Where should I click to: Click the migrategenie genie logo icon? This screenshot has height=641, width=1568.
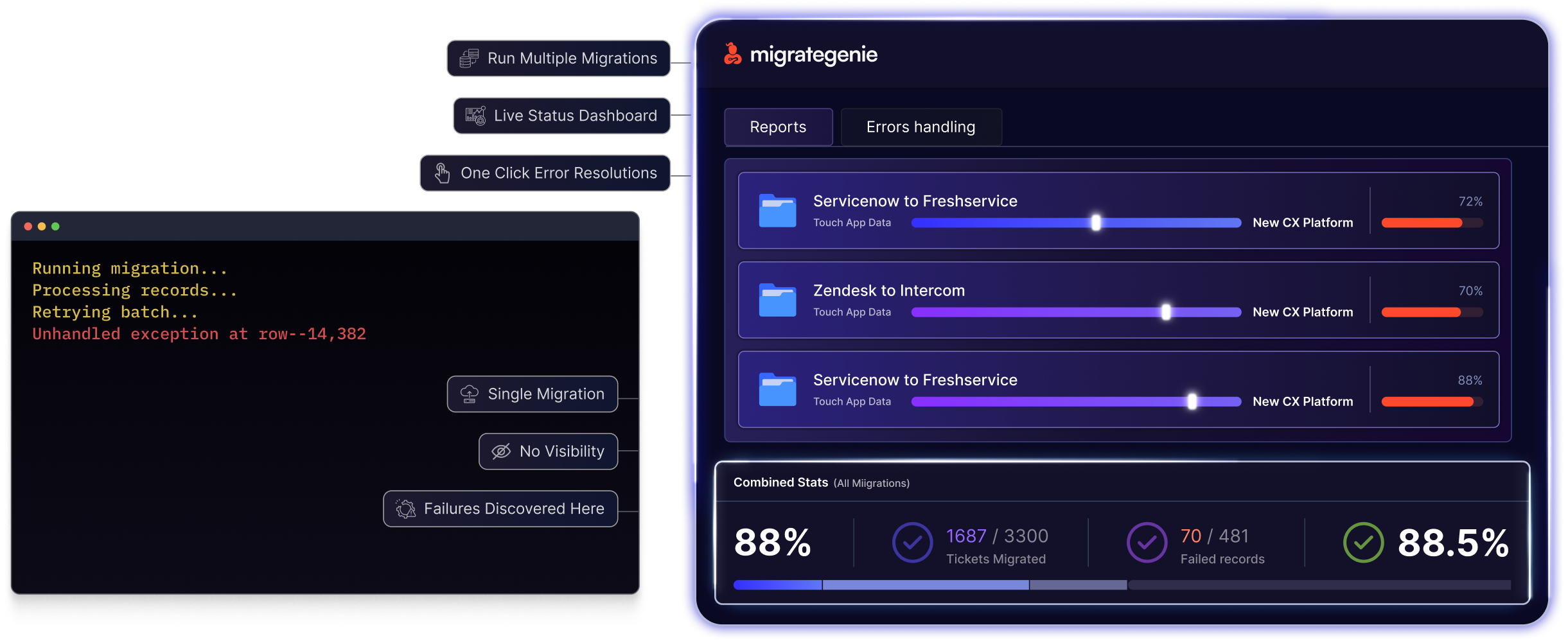pos(732,54)
